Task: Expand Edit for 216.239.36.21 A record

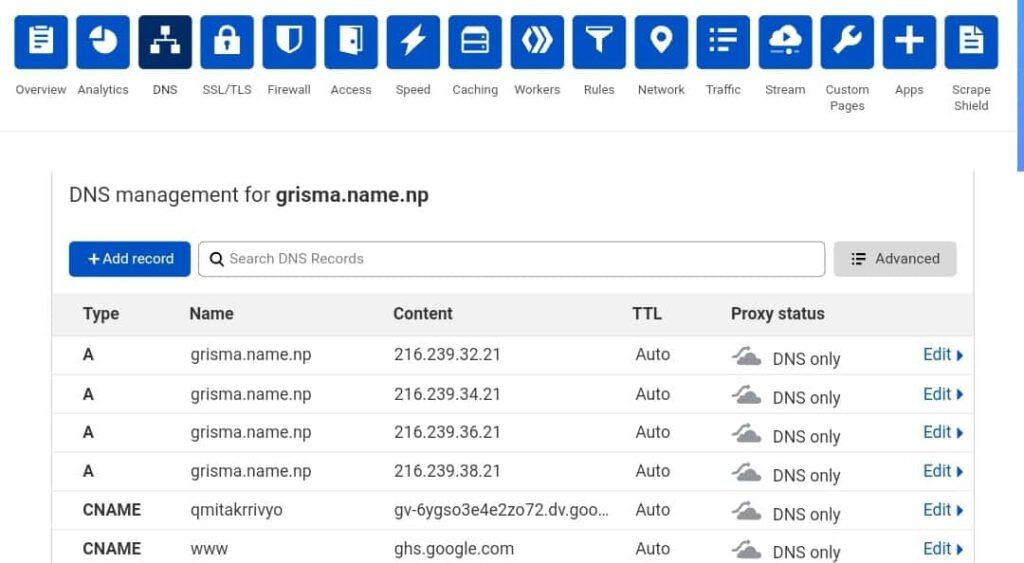Action: pos(943,432)
